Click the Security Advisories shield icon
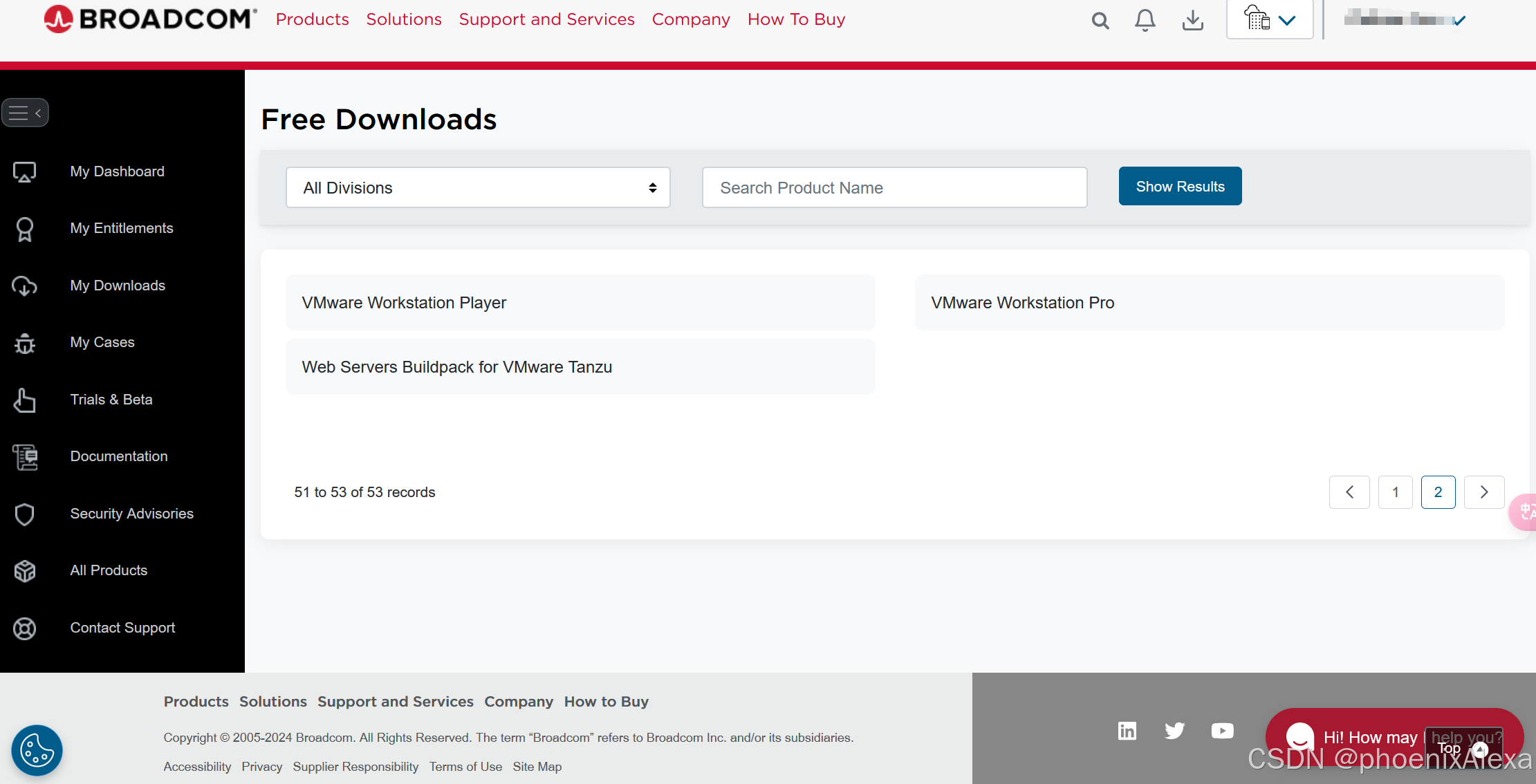The image size is (1536, 784). pyautogui.click(x=25, y=514)
